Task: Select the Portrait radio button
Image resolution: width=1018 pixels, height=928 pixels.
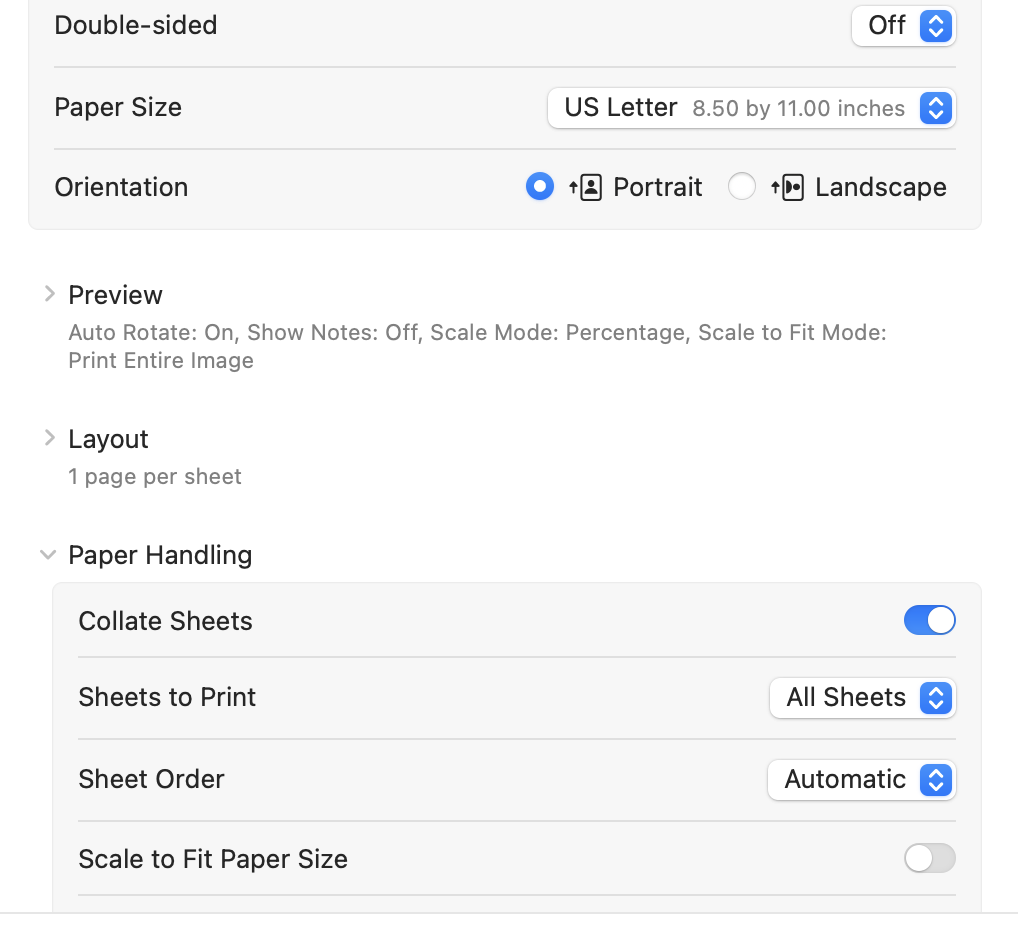Action: [x=540, y=187]
